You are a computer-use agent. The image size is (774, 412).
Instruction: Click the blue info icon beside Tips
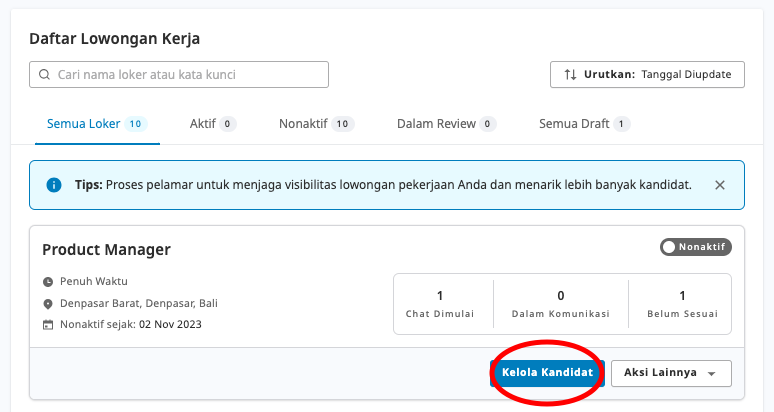[54, 185]
